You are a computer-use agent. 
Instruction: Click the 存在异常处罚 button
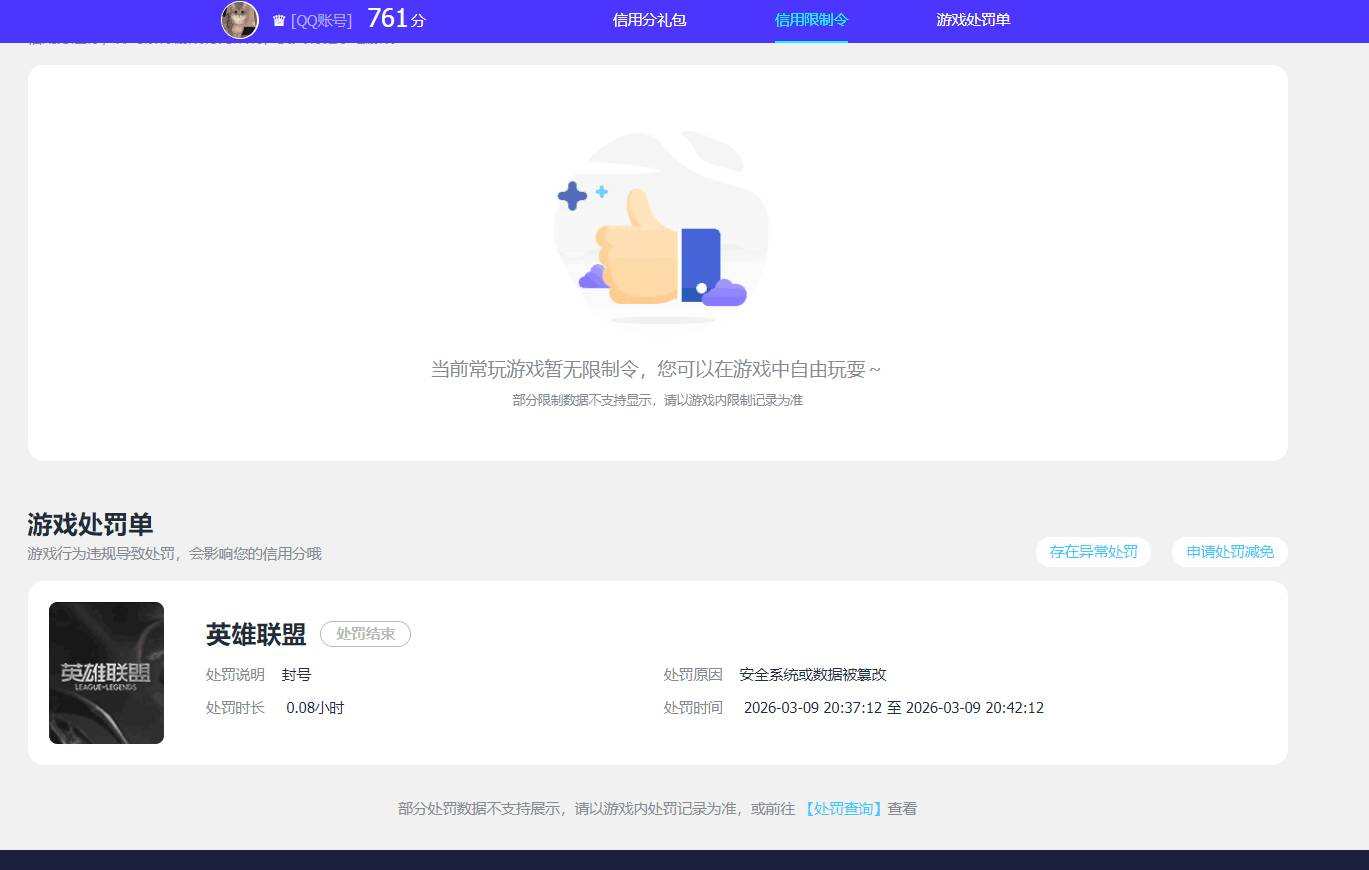point(1093,552)
